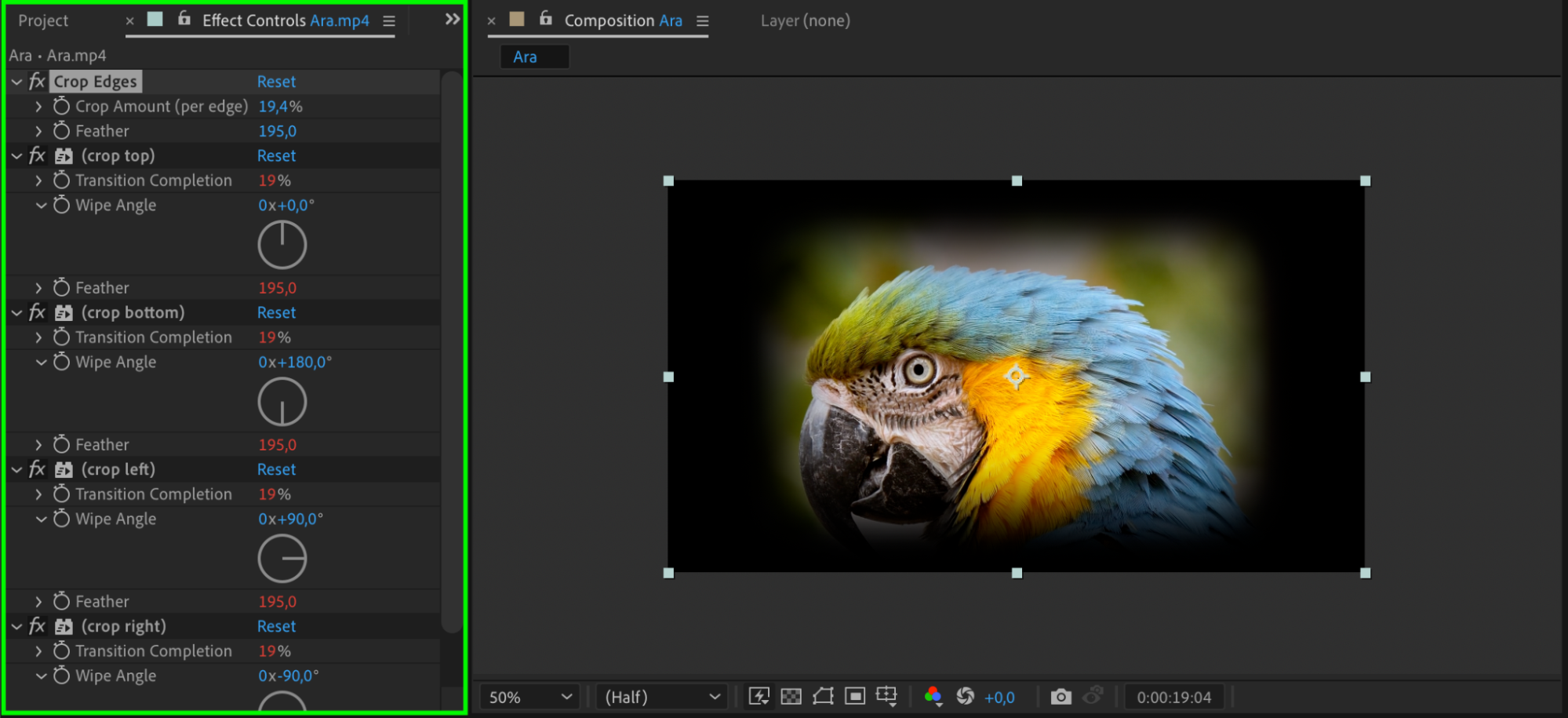The width and height of the screenshot is (1568, 718).
Task: Open Show Channel color management menu
Action: [933, 696]
